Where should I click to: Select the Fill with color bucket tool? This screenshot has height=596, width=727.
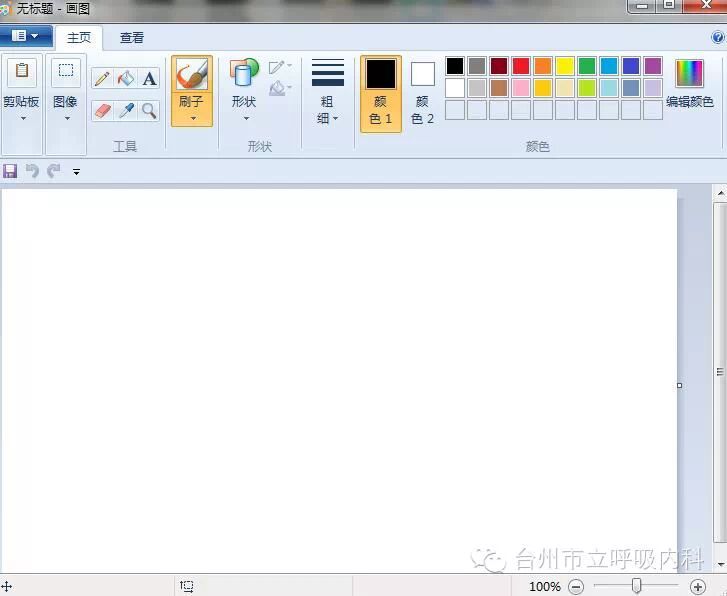126,78
